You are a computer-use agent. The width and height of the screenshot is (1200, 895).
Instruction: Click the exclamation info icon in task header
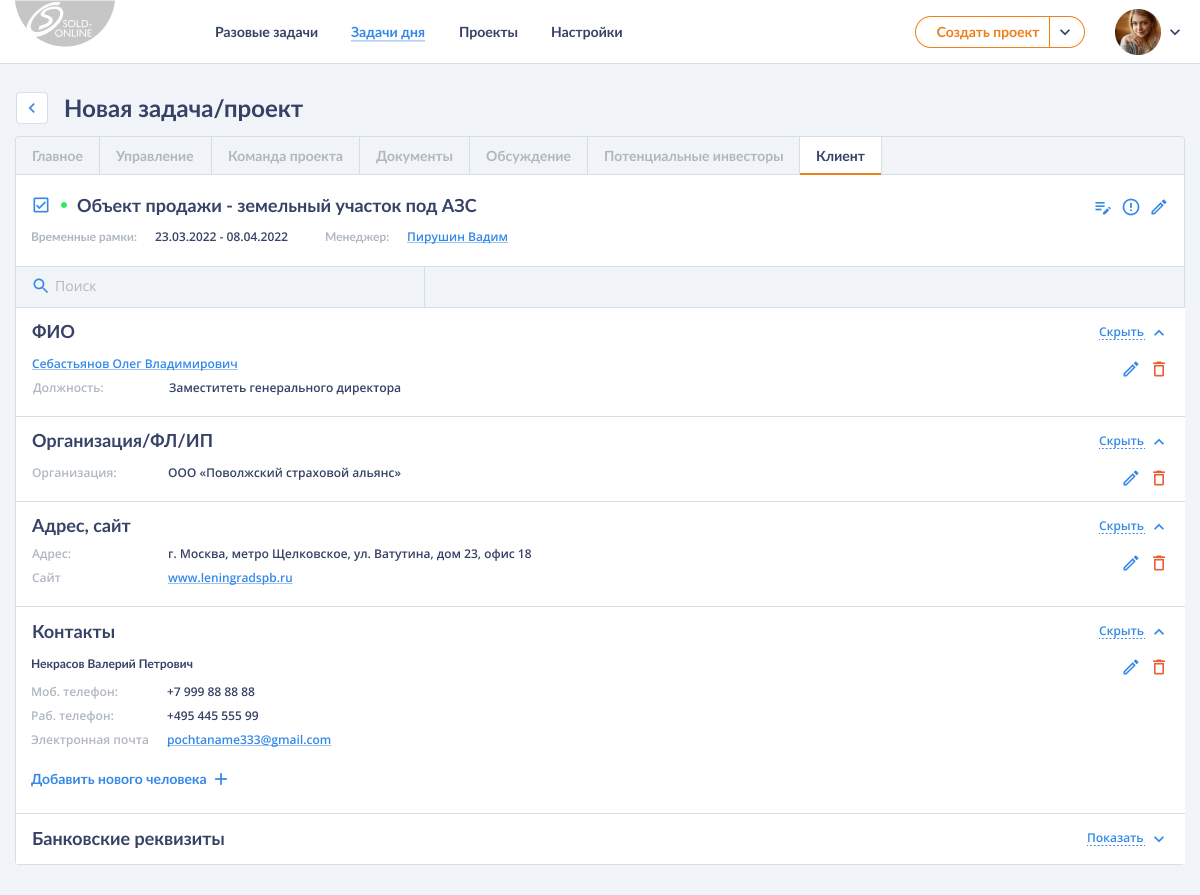pyautogui.click(x=1131, y=207)
